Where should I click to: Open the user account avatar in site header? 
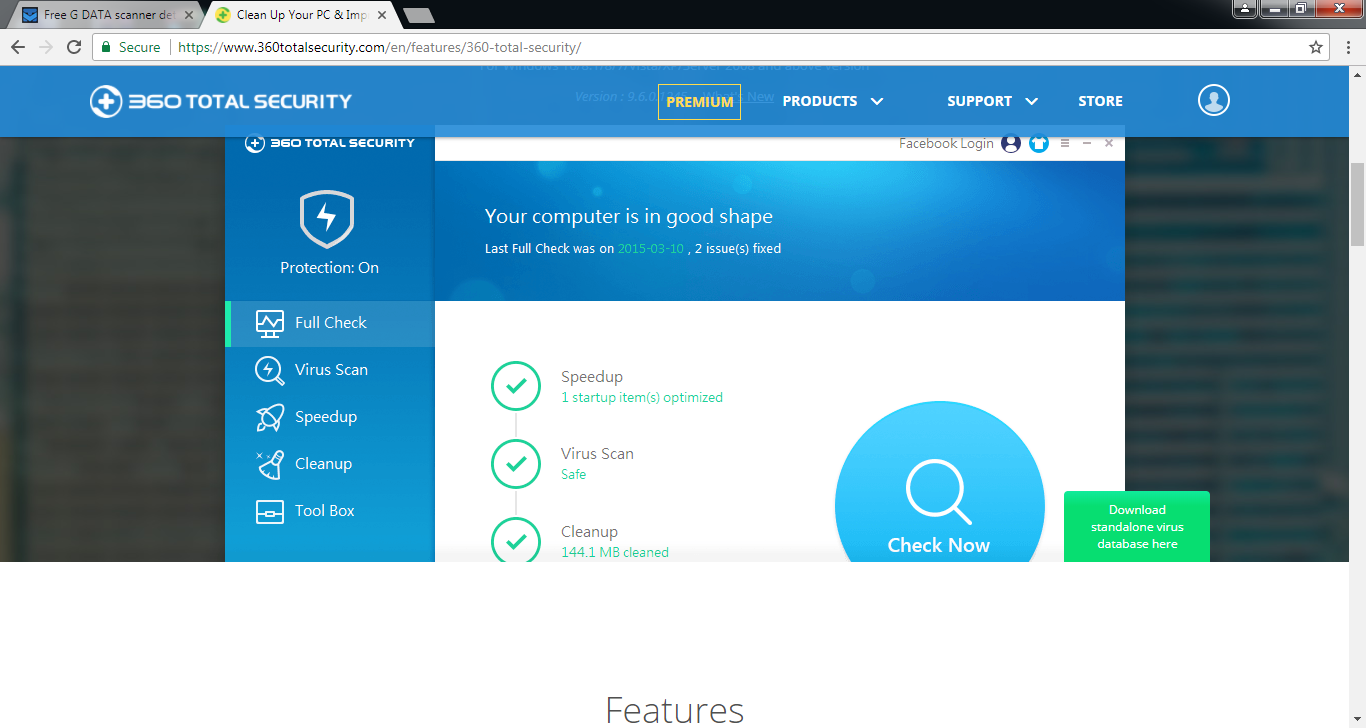coord(1214,100)
